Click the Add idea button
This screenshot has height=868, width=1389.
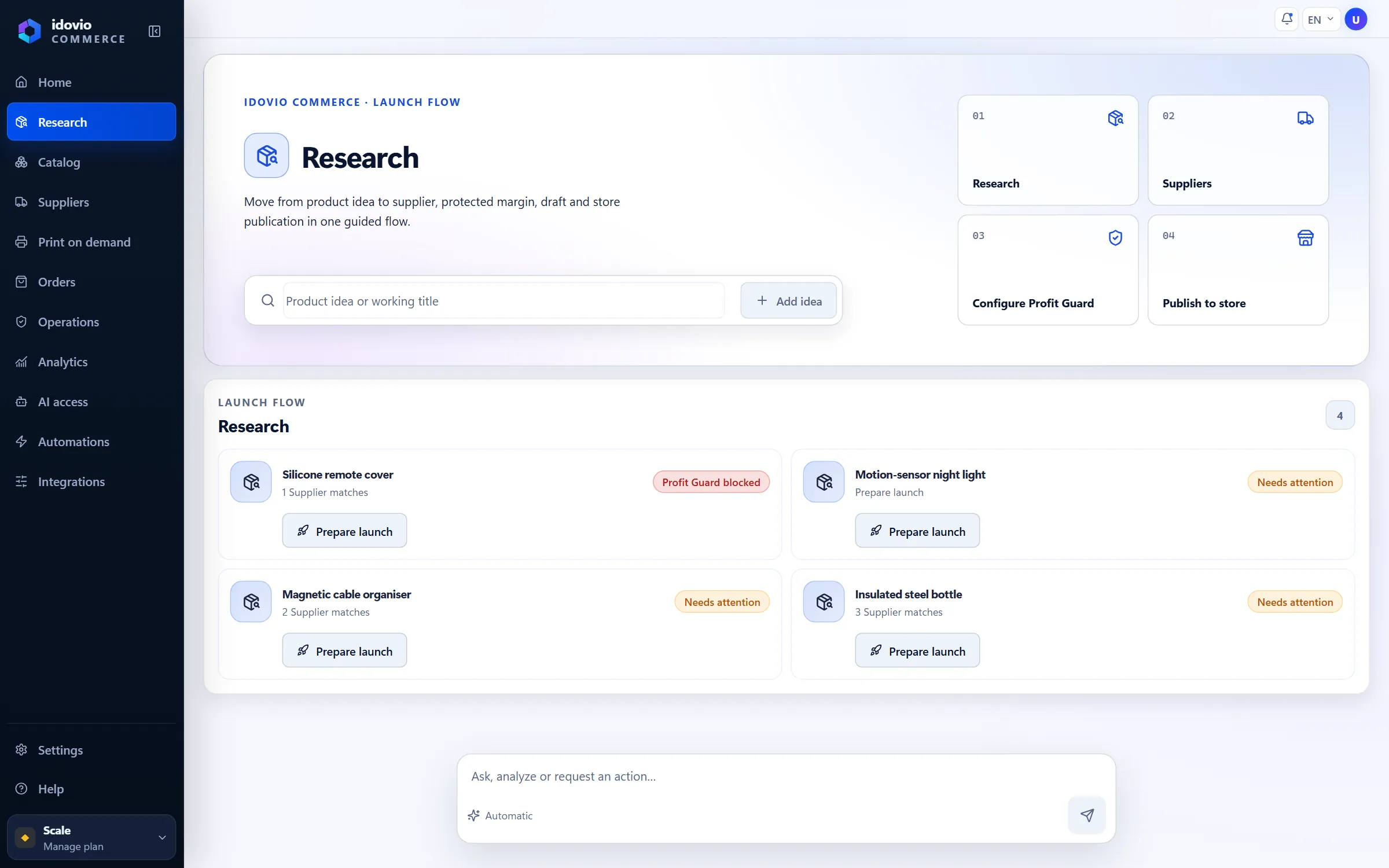pyautogui.click(x=788, y=301)
